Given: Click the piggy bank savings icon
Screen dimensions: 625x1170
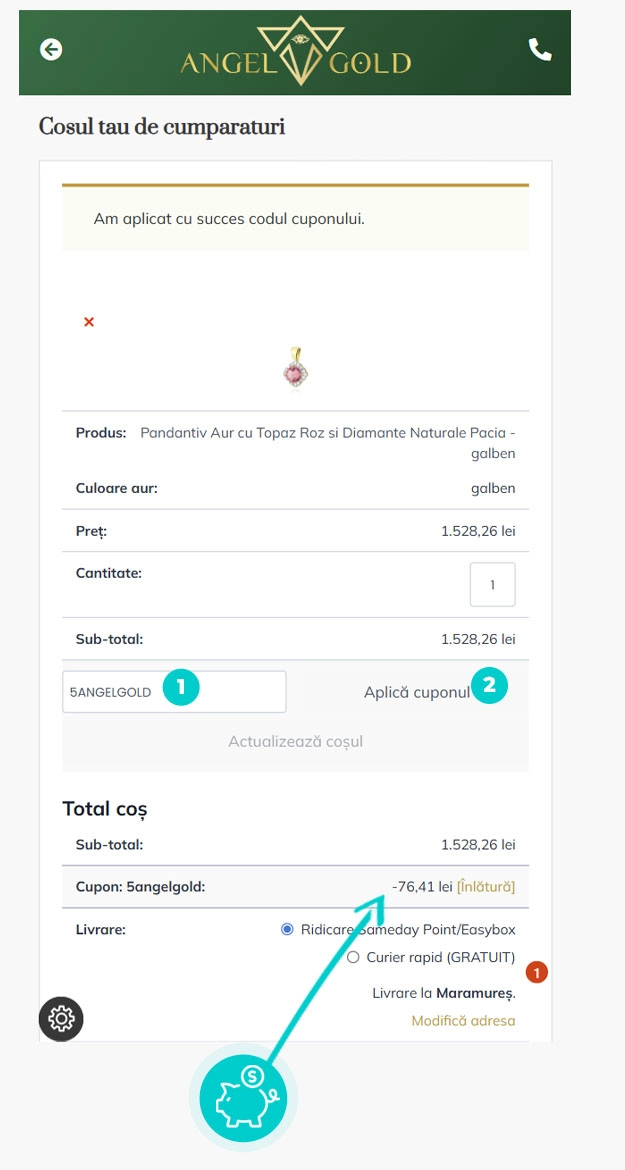Looking at the screenshot, I should pyautogui.click(x=244, y=1097).
